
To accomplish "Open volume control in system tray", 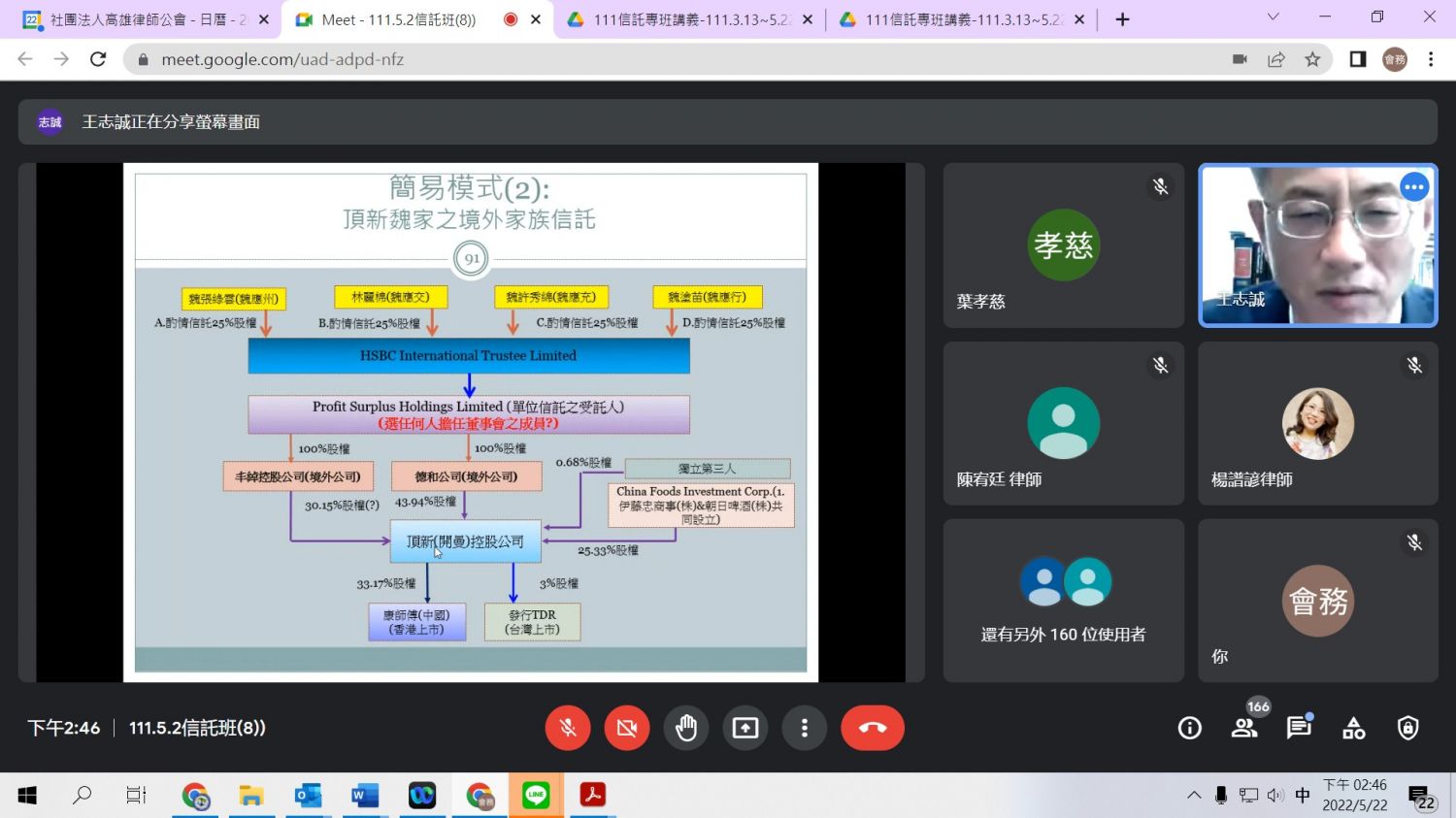I will coord(1275,796).
